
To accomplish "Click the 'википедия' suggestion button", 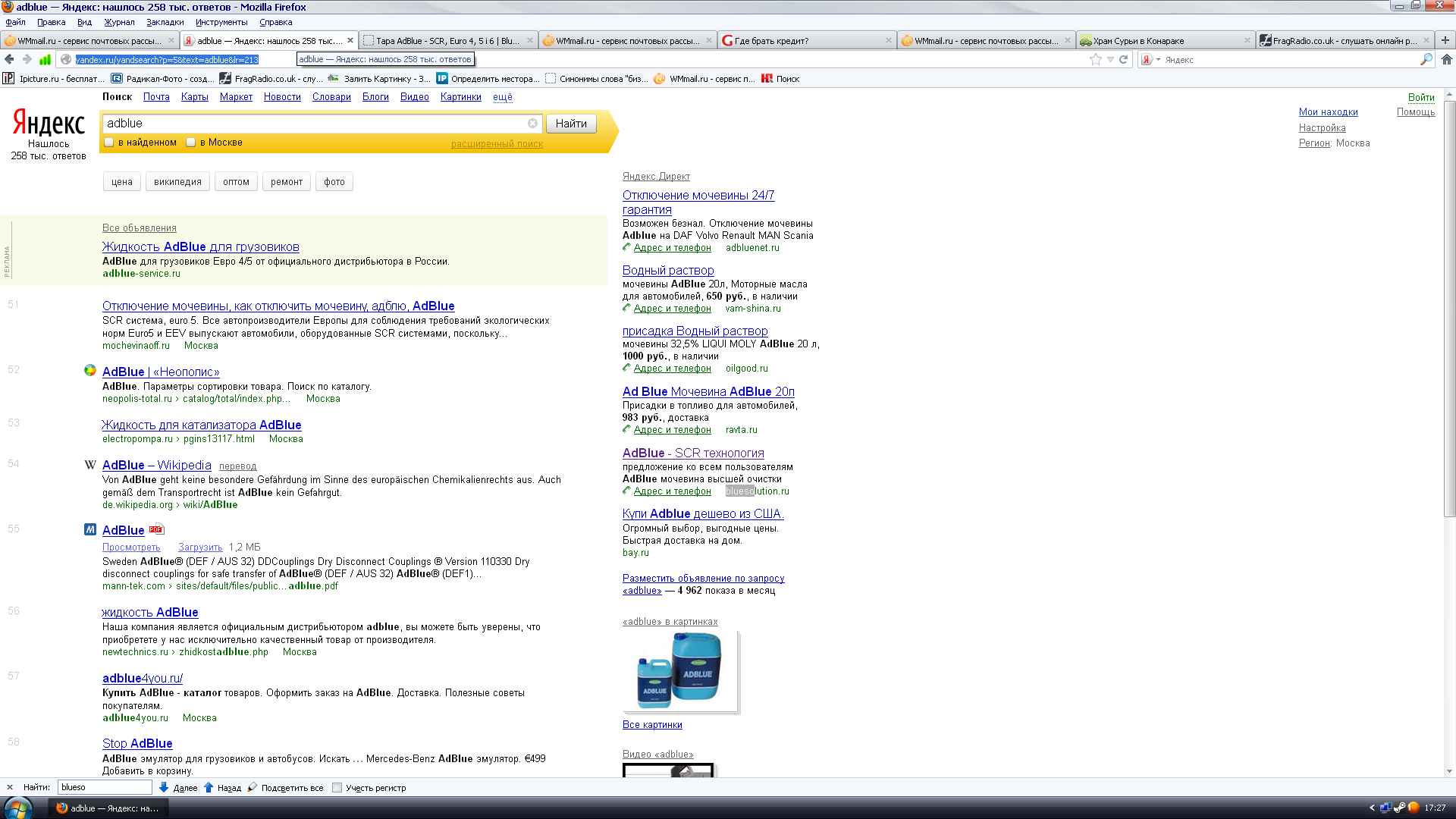I will (177, 182).
